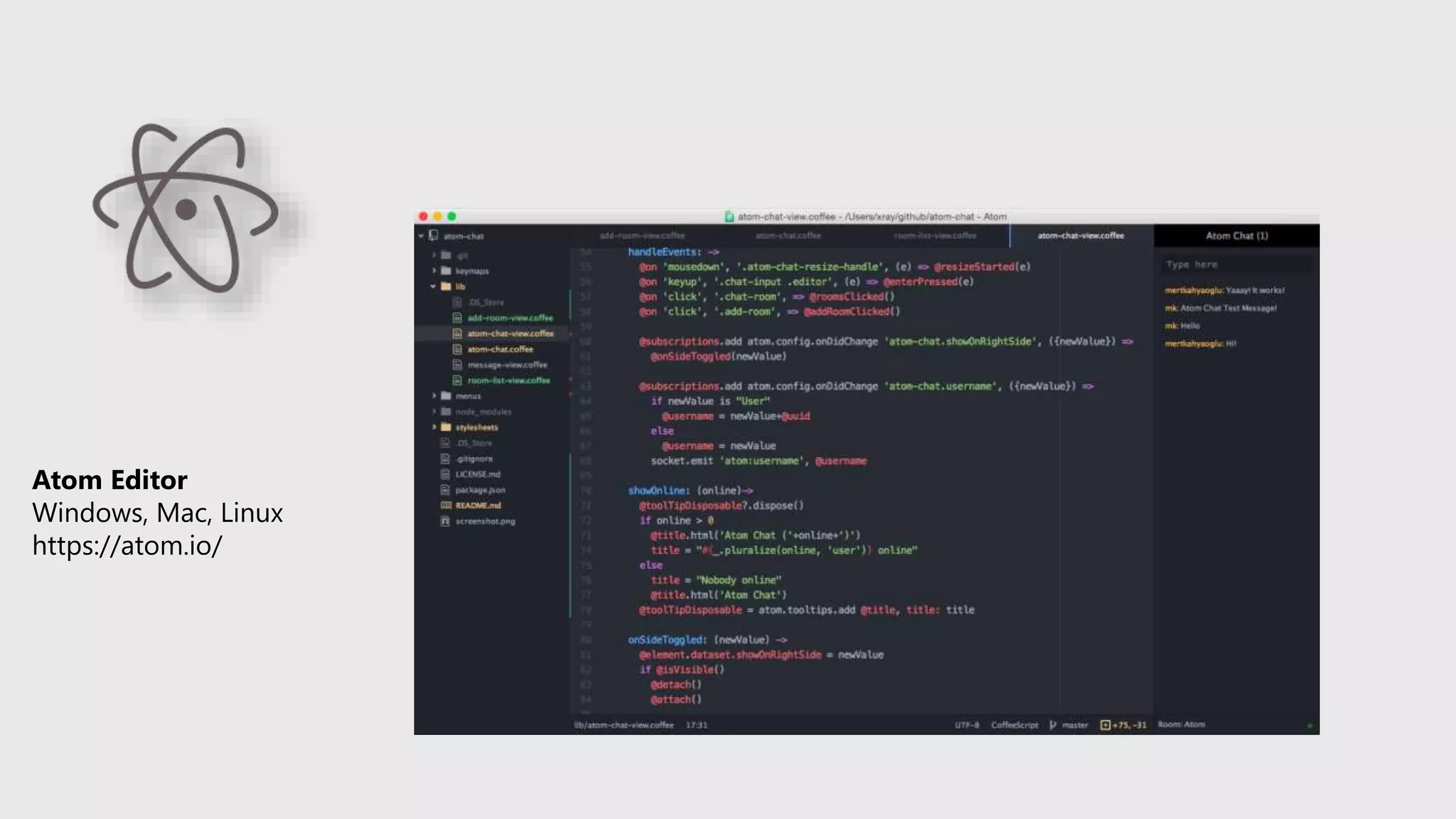Collapse the lib folder
Image resolution: width=1456 pixels, height=819 pixels.
433,287
